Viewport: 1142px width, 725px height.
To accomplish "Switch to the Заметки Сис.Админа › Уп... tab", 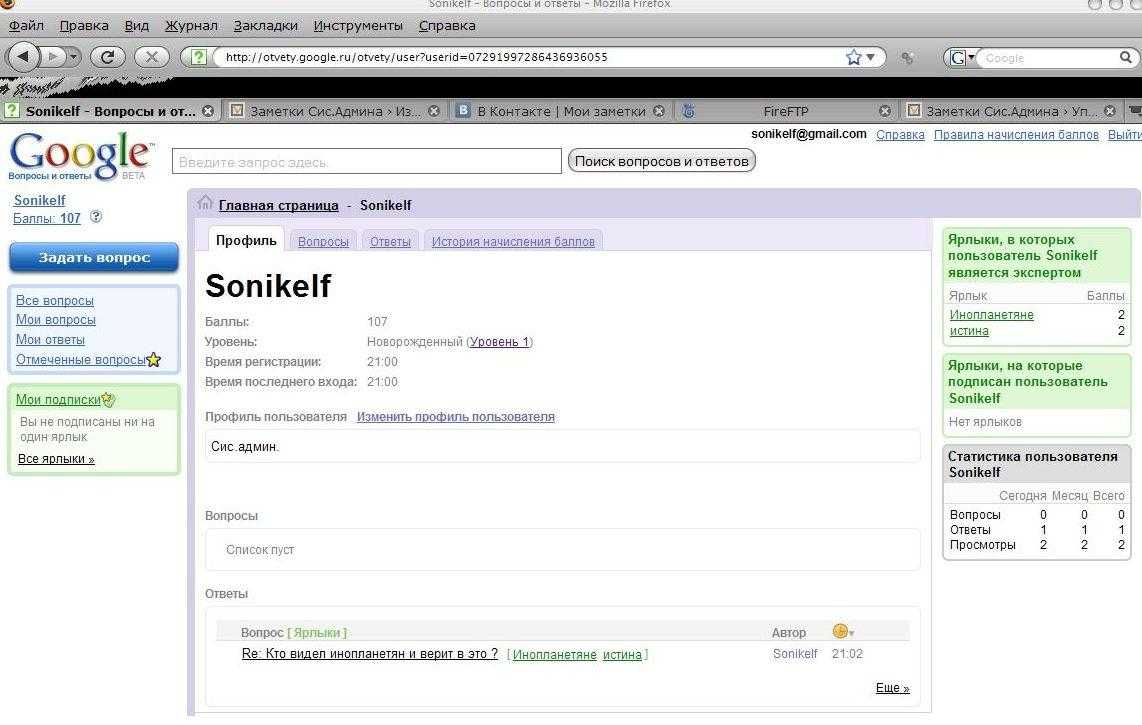I will click(1010, 111).
